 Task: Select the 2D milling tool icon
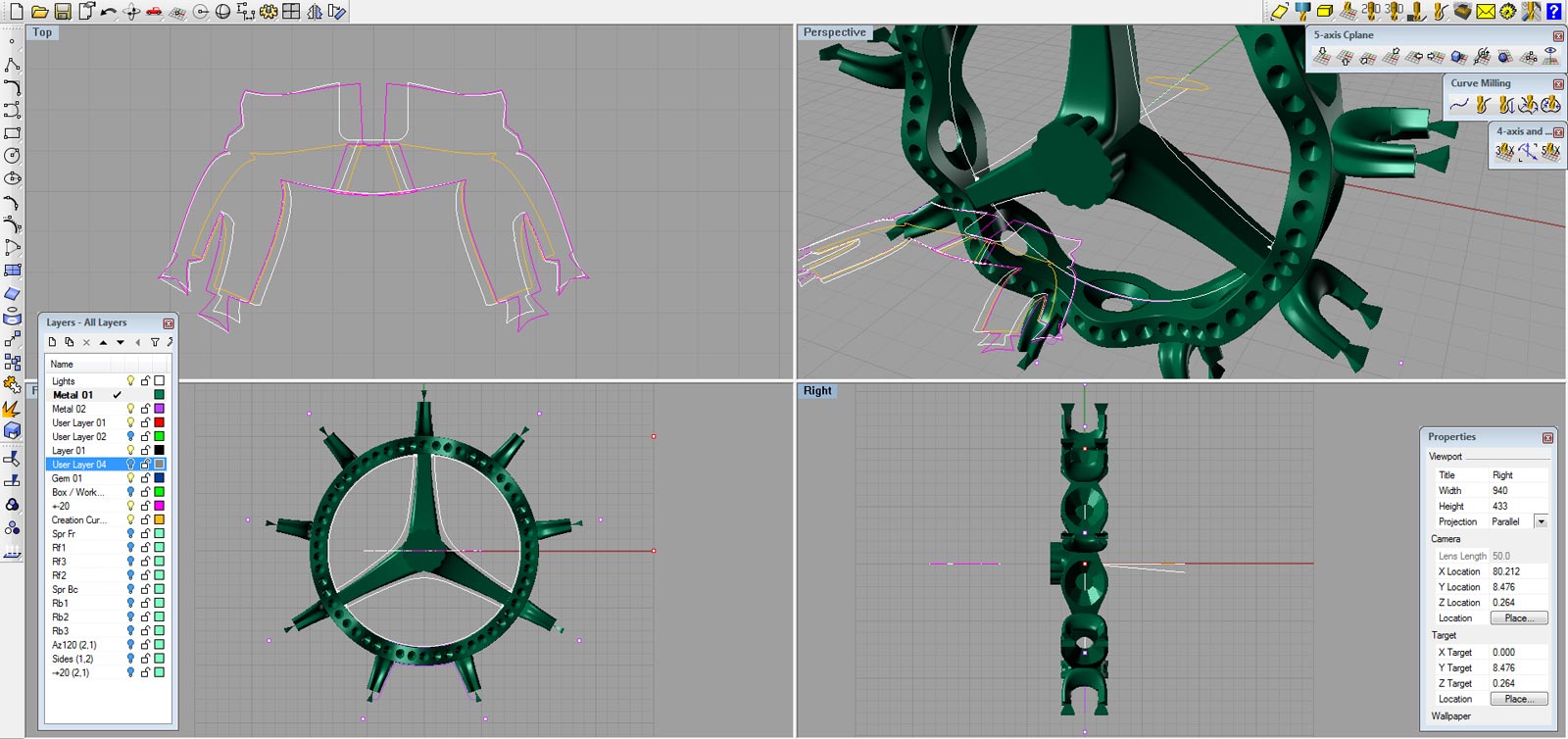(1371, 11)
